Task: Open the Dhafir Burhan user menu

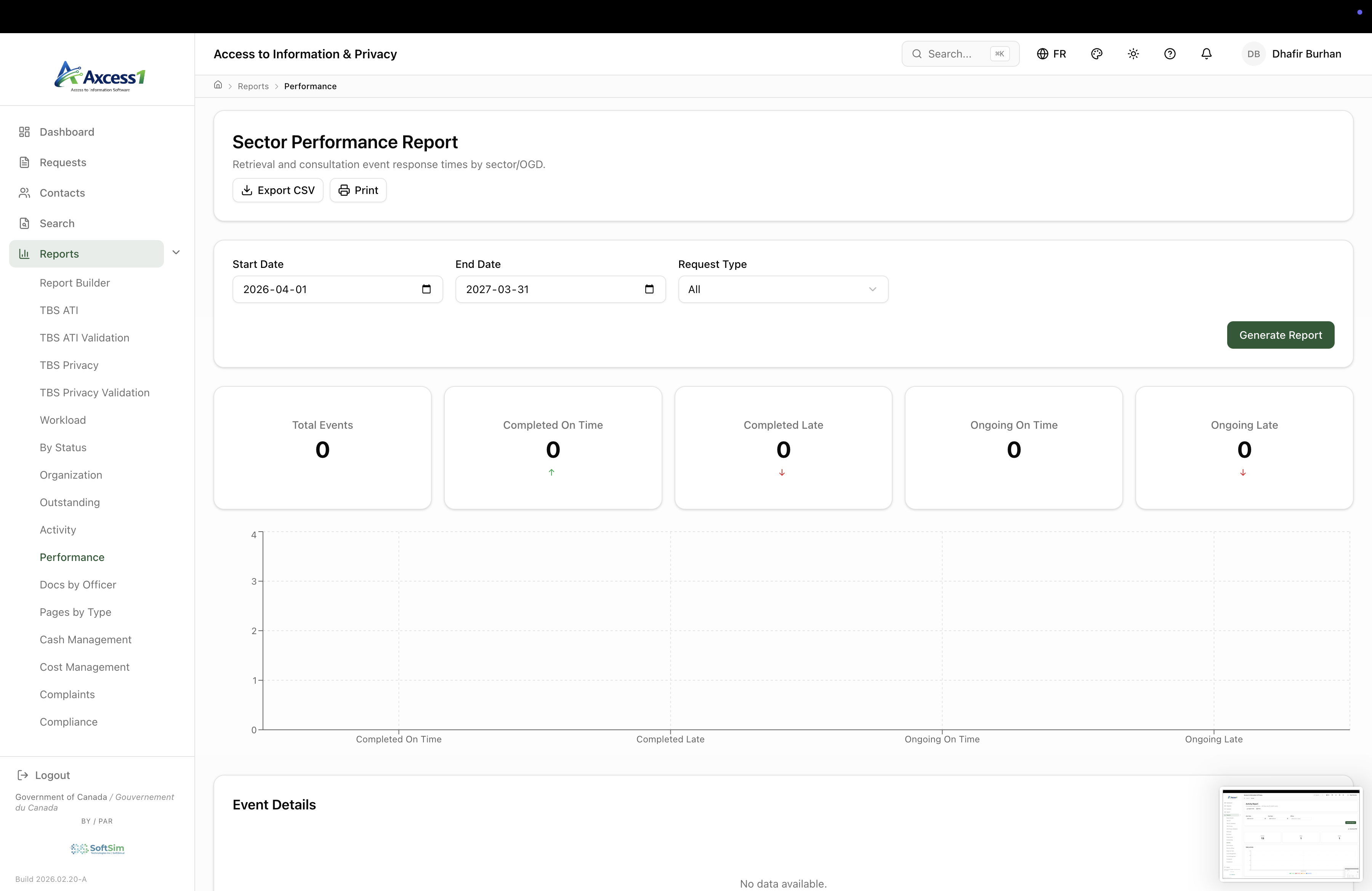Action: click(1292, 54)
